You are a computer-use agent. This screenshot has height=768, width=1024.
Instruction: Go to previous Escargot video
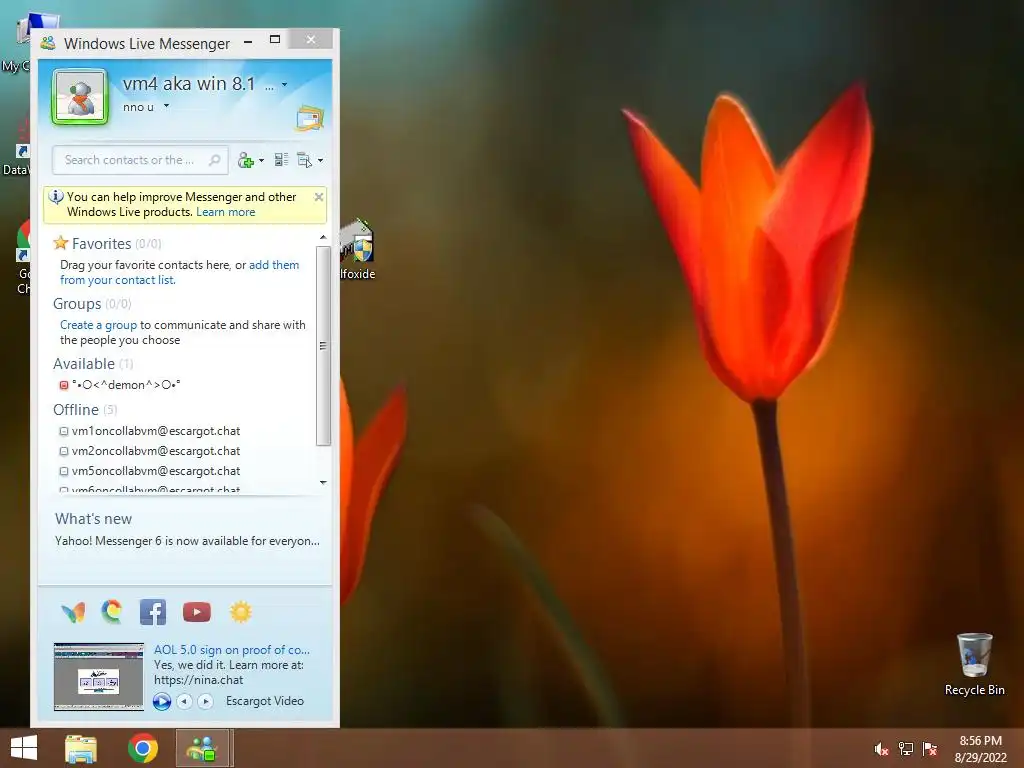pyautogui.click(x=184, y=701)
